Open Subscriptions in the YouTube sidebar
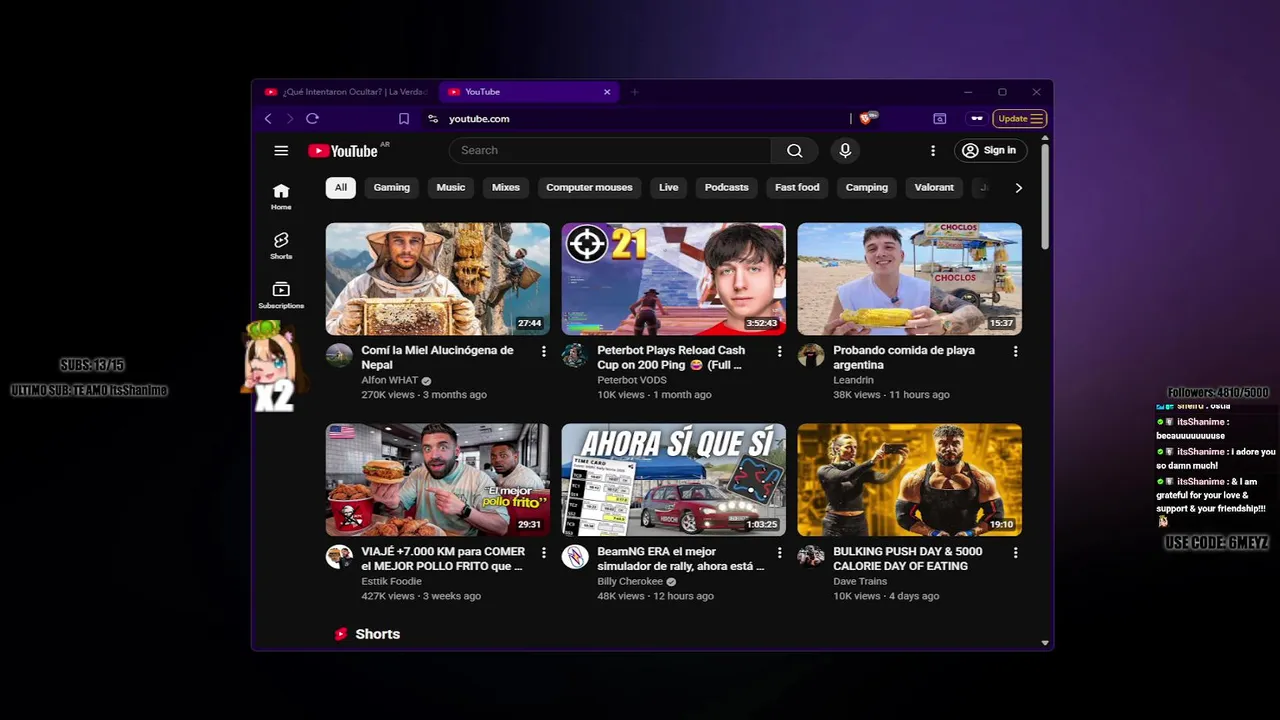The height and width of the screenshot is (720, 1280). tap(281, 295)
